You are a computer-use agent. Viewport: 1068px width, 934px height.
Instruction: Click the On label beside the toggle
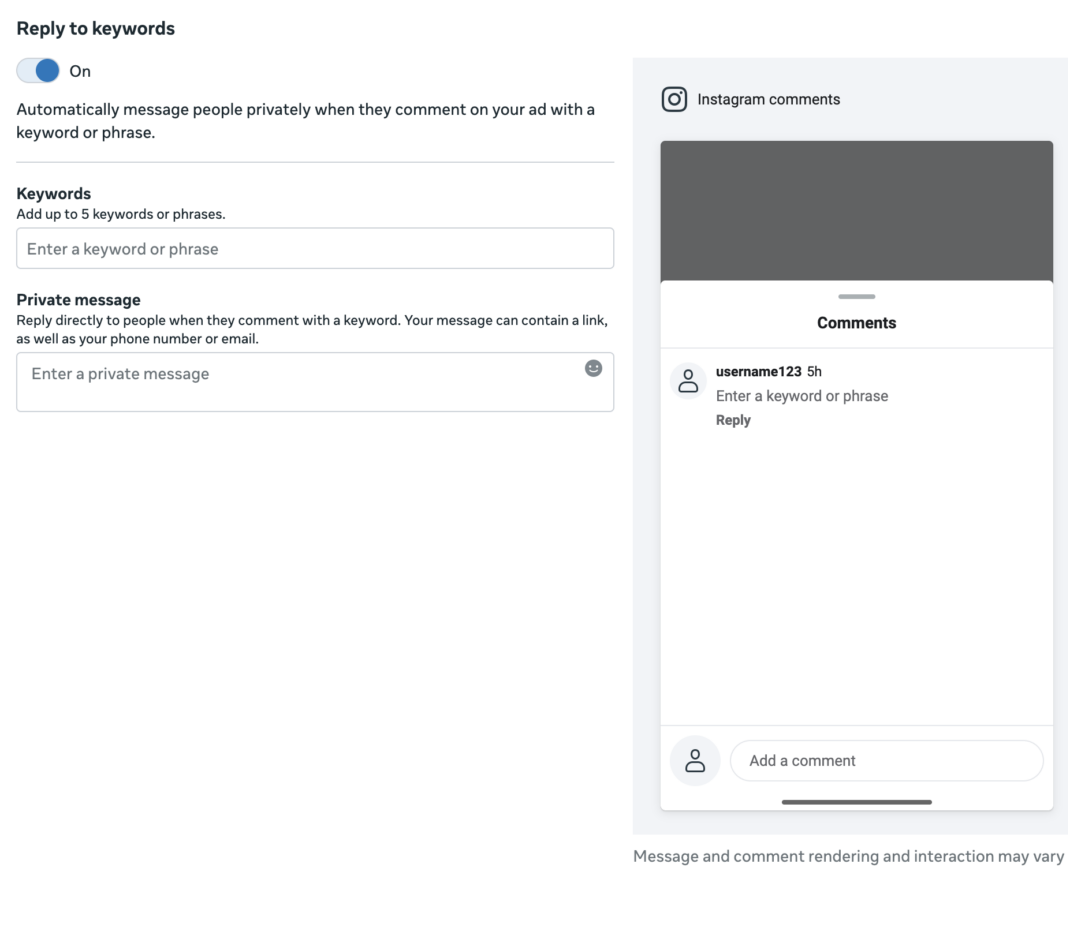[80, 71]
